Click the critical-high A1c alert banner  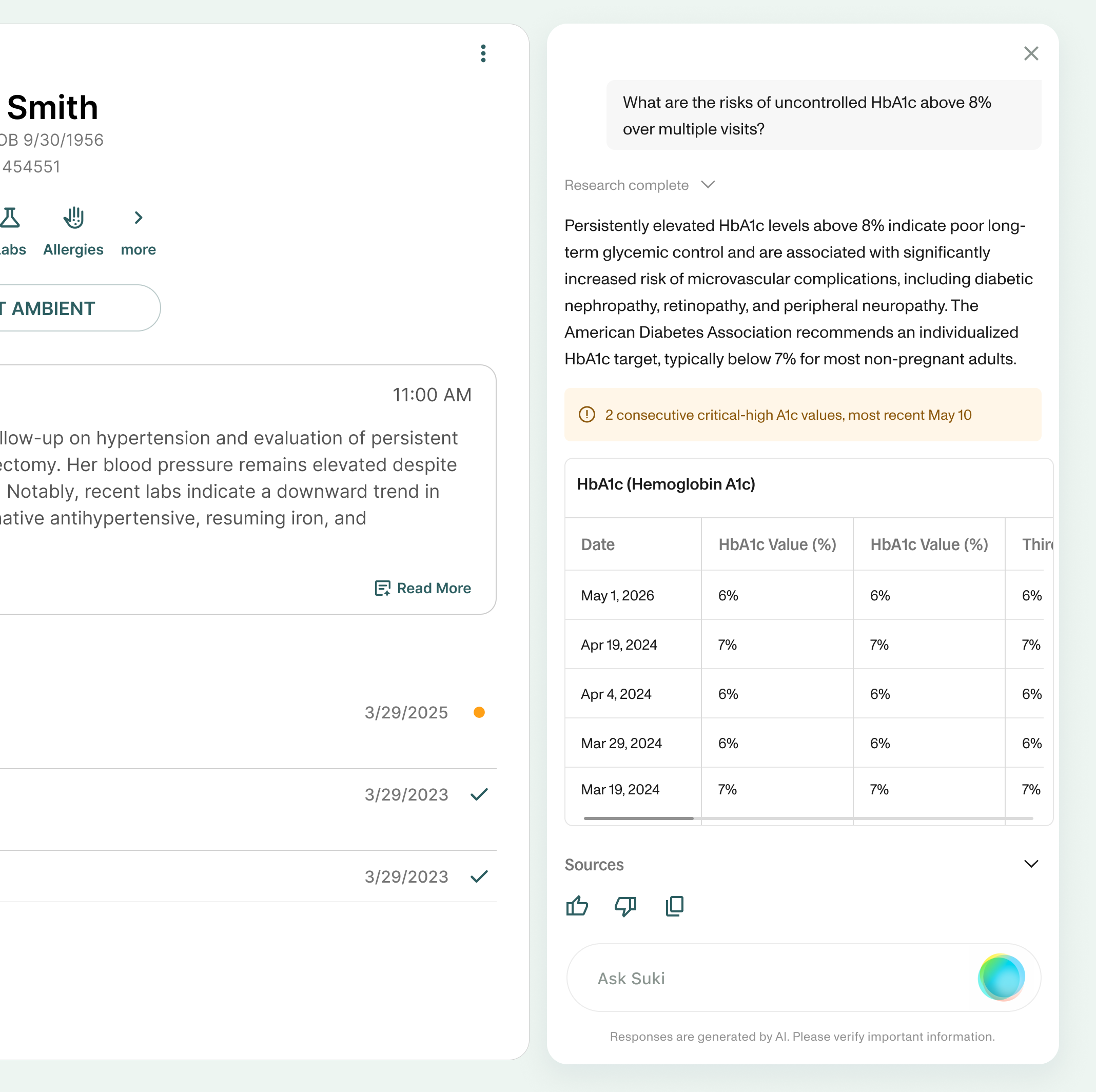[x=802, y=415]
